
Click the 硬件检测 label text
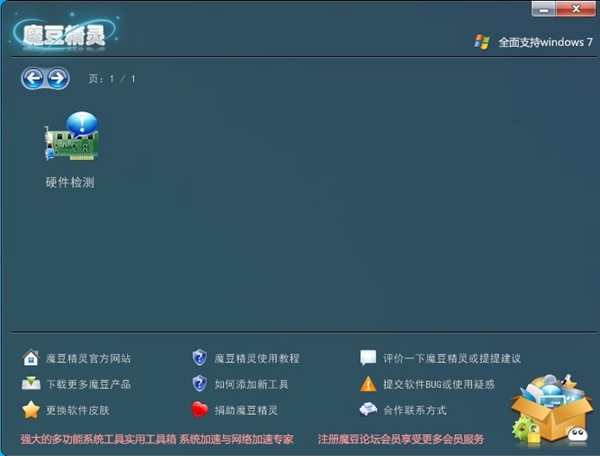pos(70,182)
